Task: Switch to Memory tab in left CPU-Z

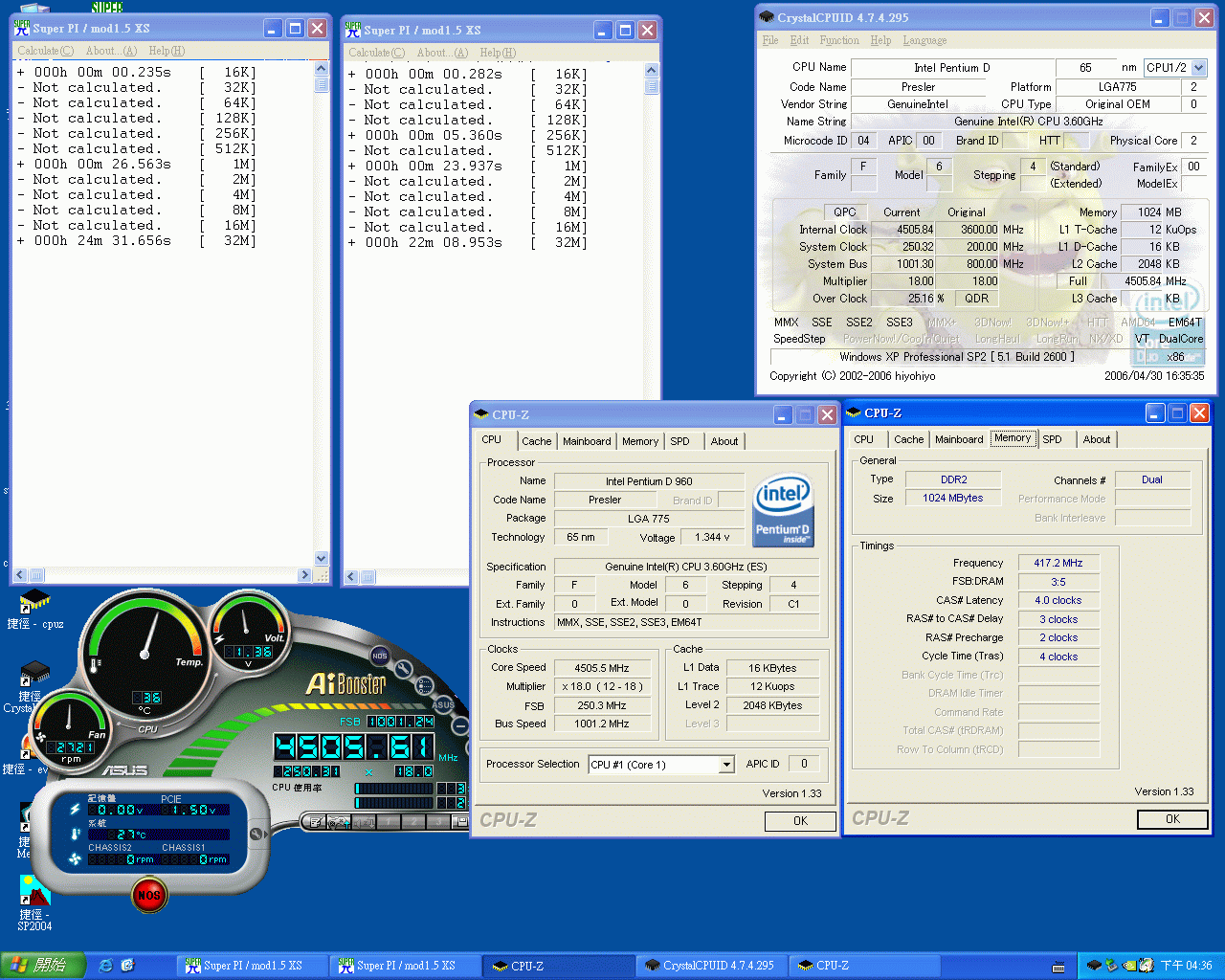Action: click(640, 441)
